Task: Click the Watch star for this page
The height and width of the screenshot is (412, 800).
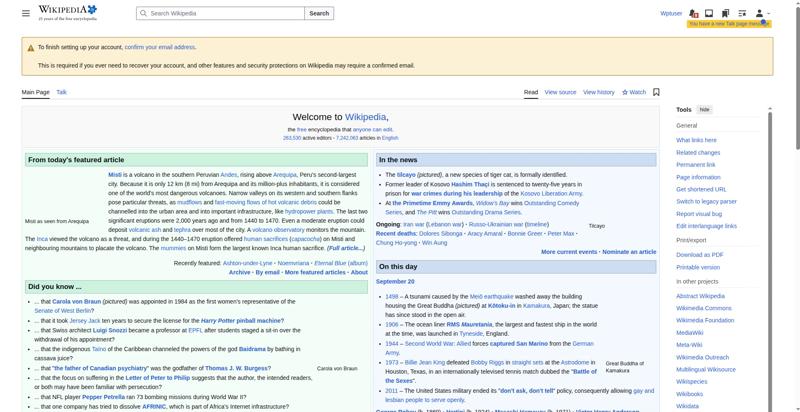Action: 634,92
